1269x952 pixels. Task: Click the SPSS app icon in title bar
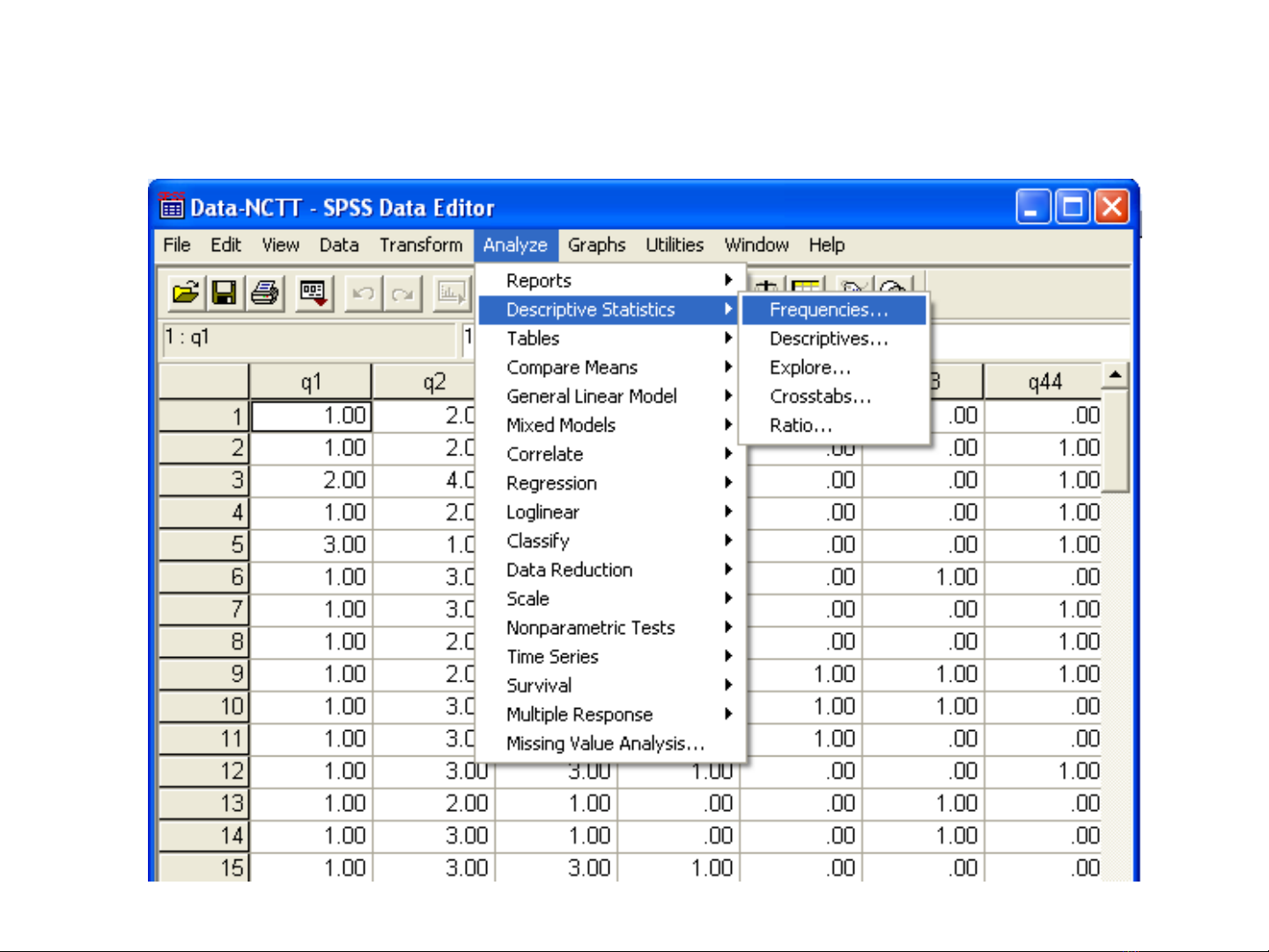(x=172, y=207)
